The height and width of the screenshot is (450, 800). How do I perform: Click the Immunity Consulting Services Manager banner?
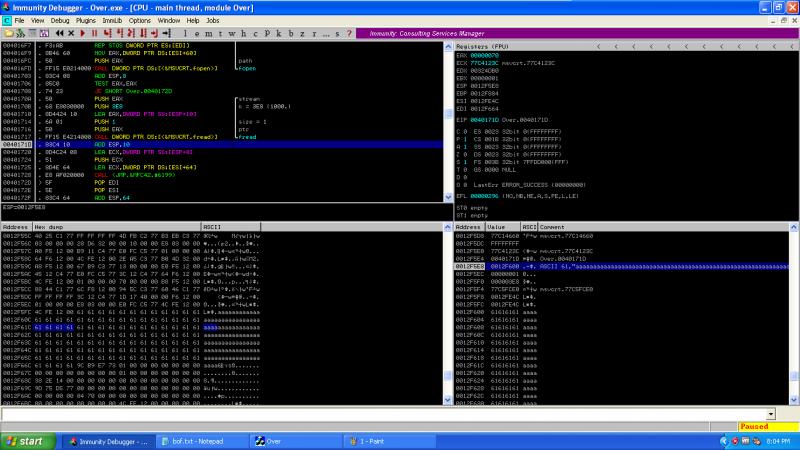click(x=577, y=34)
